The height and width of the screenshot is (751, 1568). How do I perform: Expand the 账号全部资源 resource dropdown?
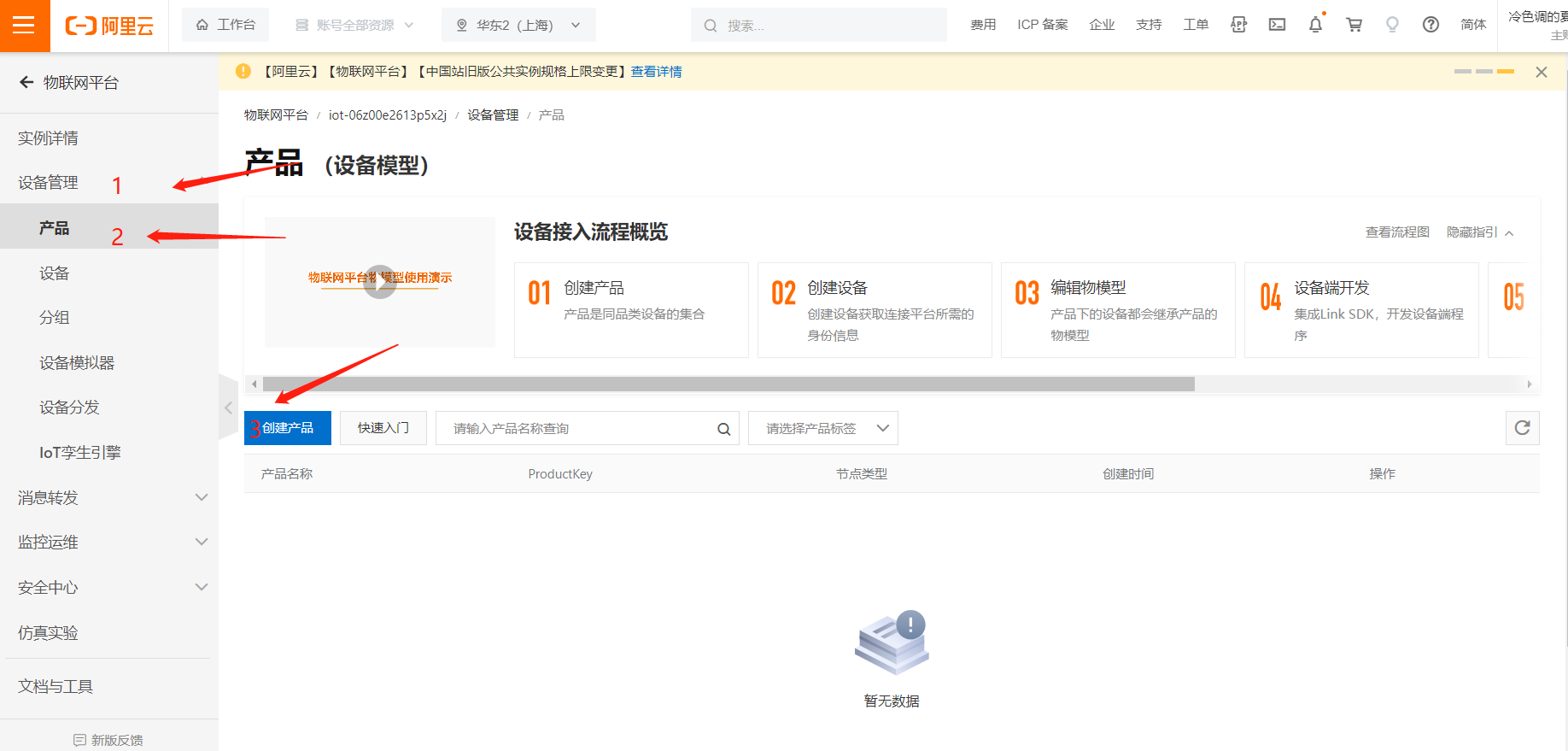point(354,25)
